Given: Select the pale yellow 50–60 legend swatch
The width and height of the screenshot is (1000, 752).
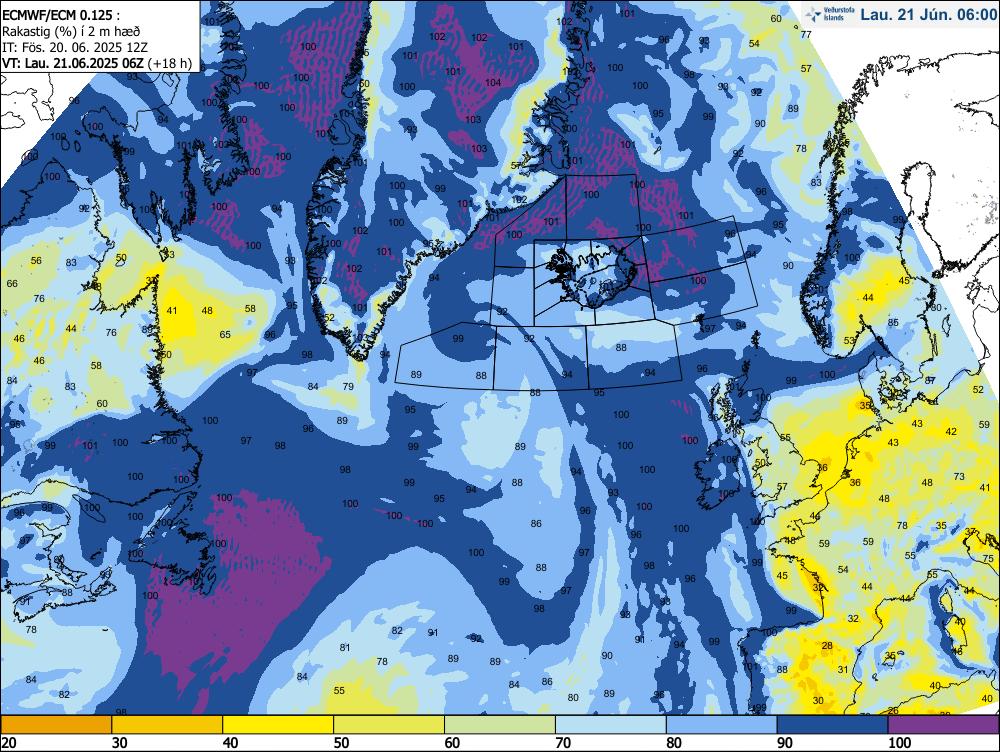Looking at the screenshot, I should [389, 725].
